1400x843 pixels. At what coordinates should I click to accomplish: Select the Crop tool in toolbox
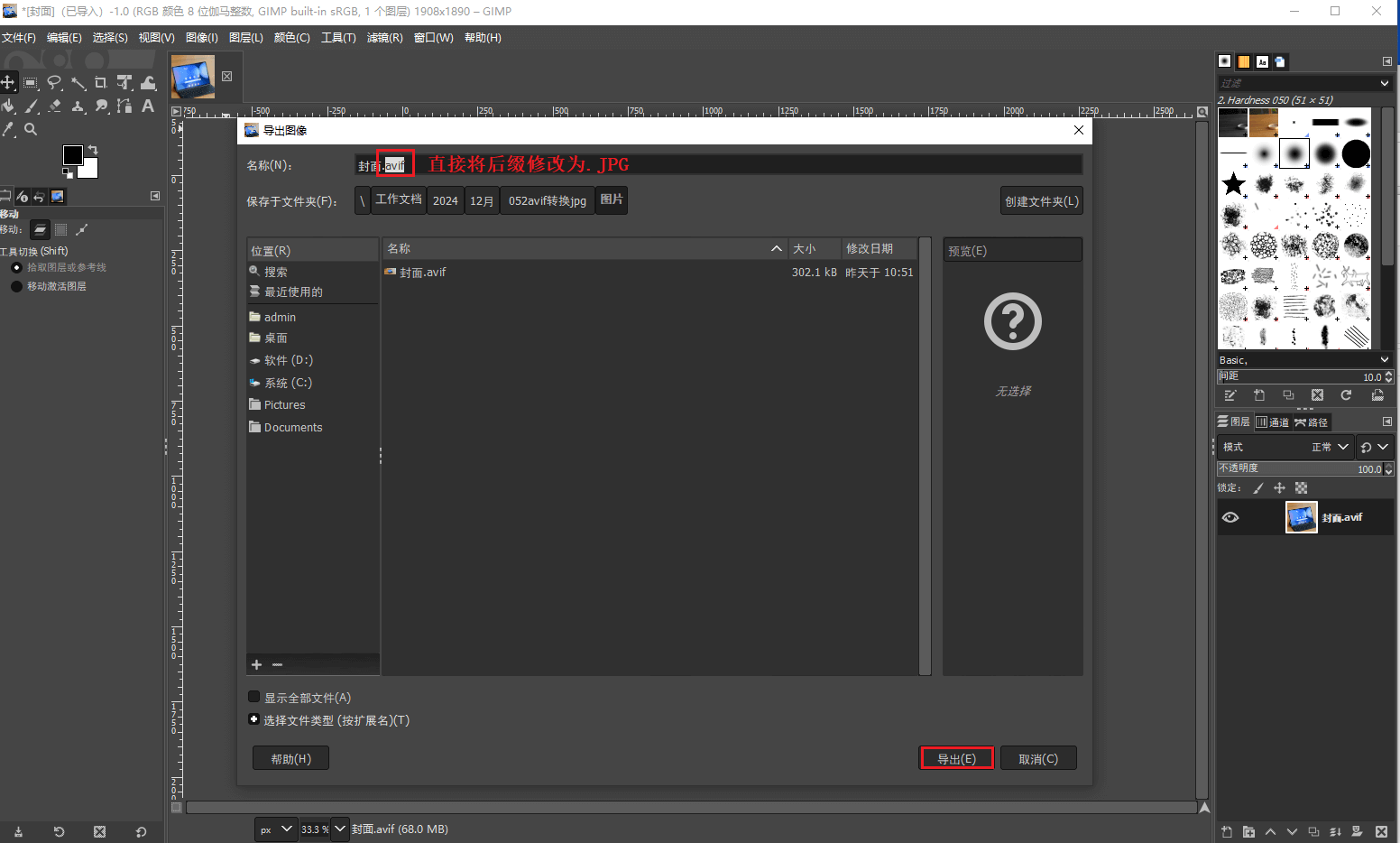[x=101, y=83]
